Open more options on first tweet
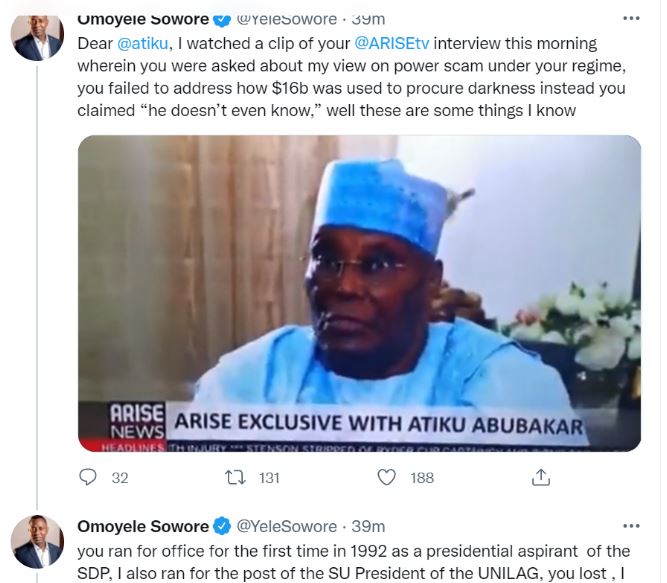Screen dimensions: 667x583 630,19
